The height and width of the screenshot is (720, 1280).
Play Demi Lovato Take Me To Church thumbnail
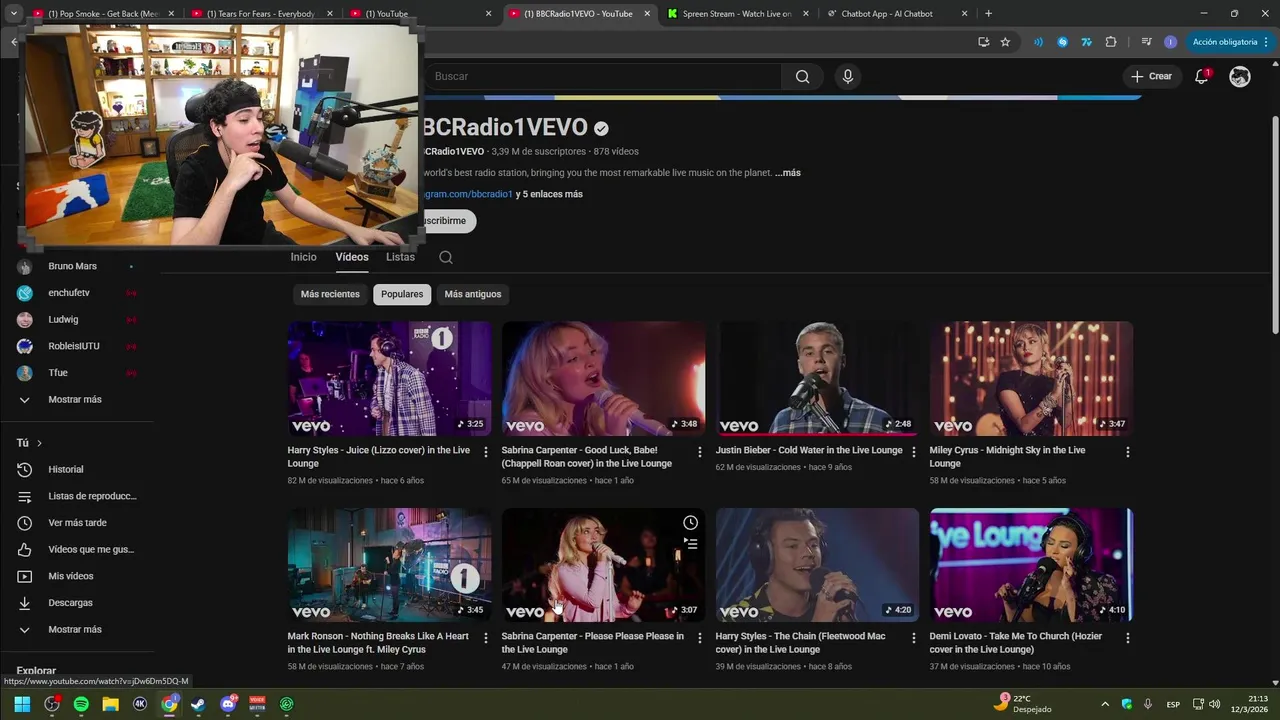point(1031,565)
